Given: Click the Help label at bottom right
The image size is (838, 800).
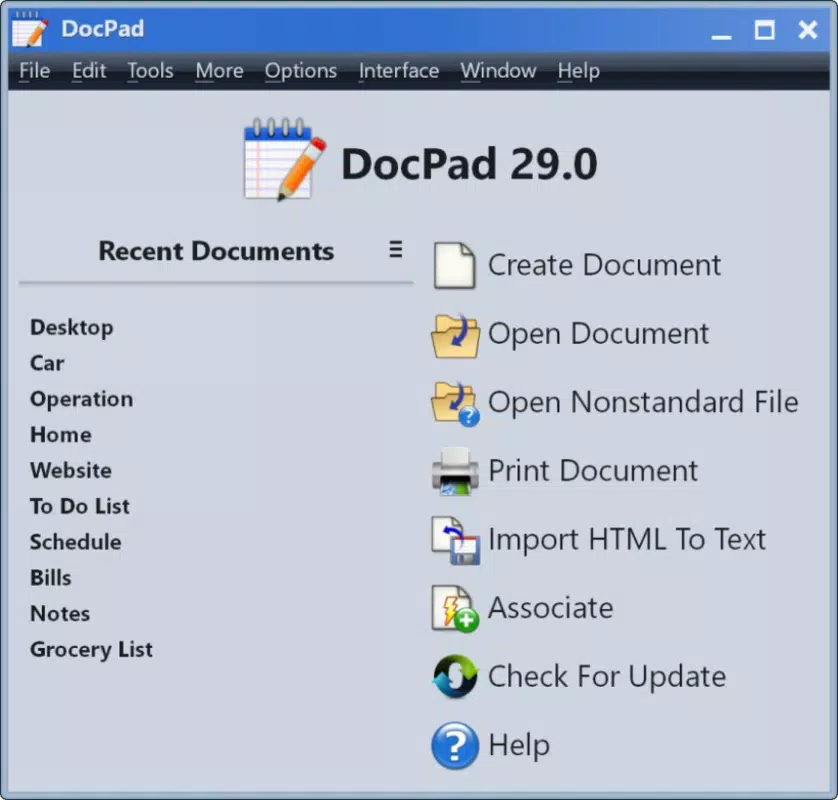Looking at the screenshot, I should point(519,745).
